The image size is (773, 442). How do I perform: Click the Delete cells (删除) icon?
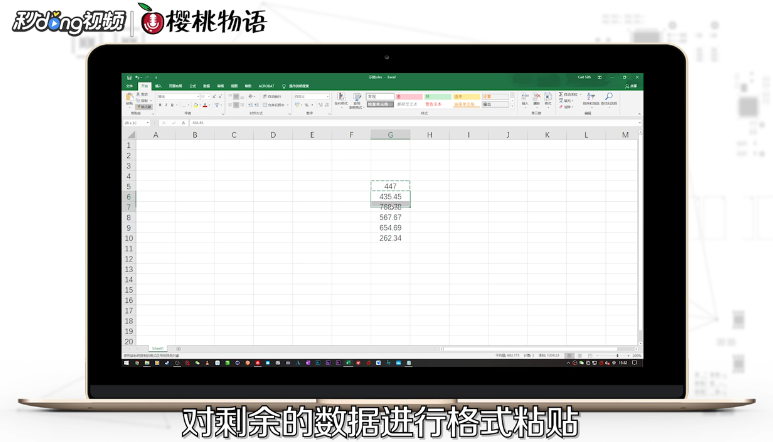click(x=536, y=99)
